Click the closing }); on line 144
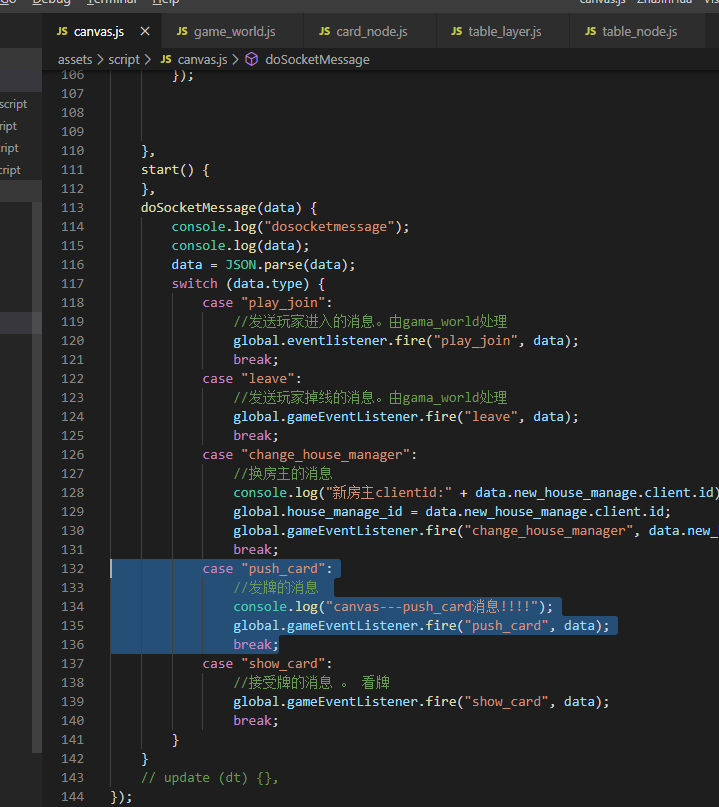 [121, 797]
